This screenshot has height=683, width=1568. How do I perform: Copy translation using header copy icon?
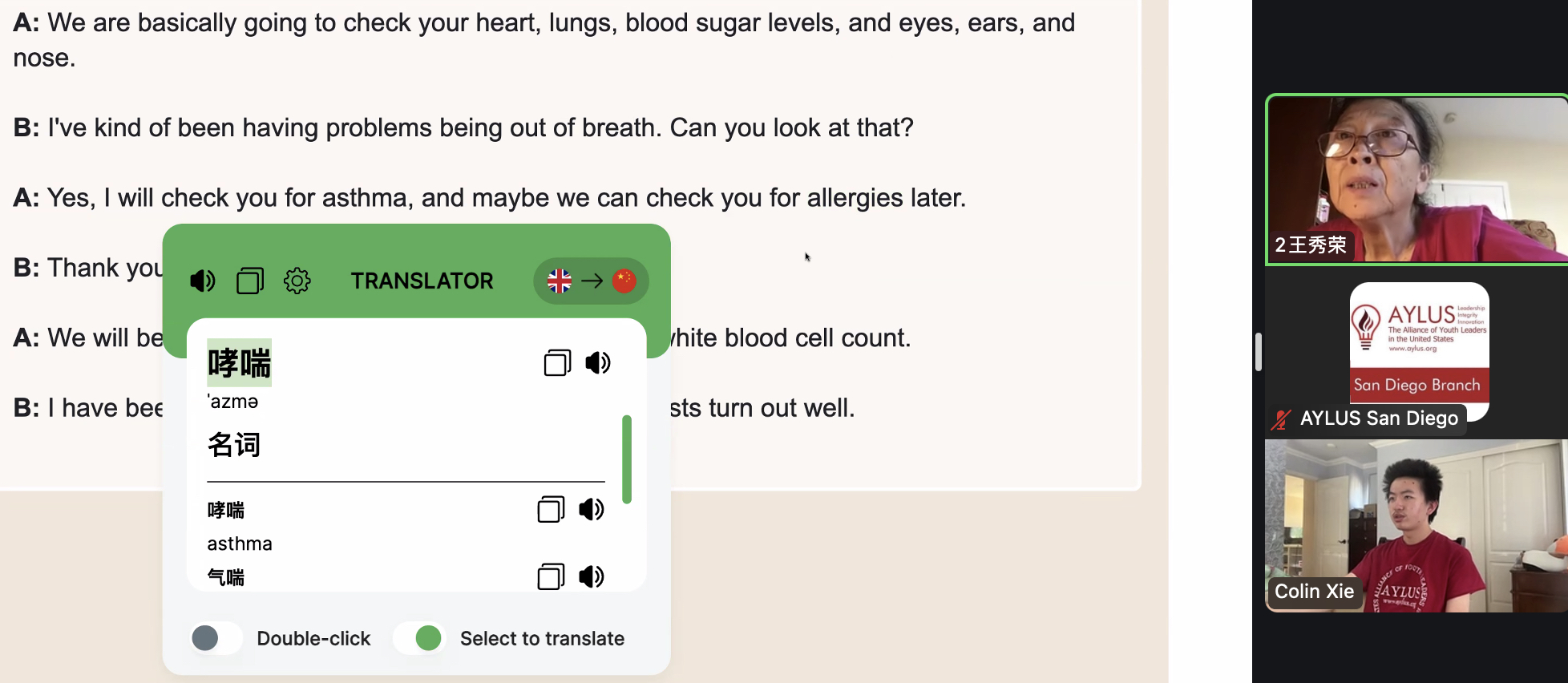point(249,281)
